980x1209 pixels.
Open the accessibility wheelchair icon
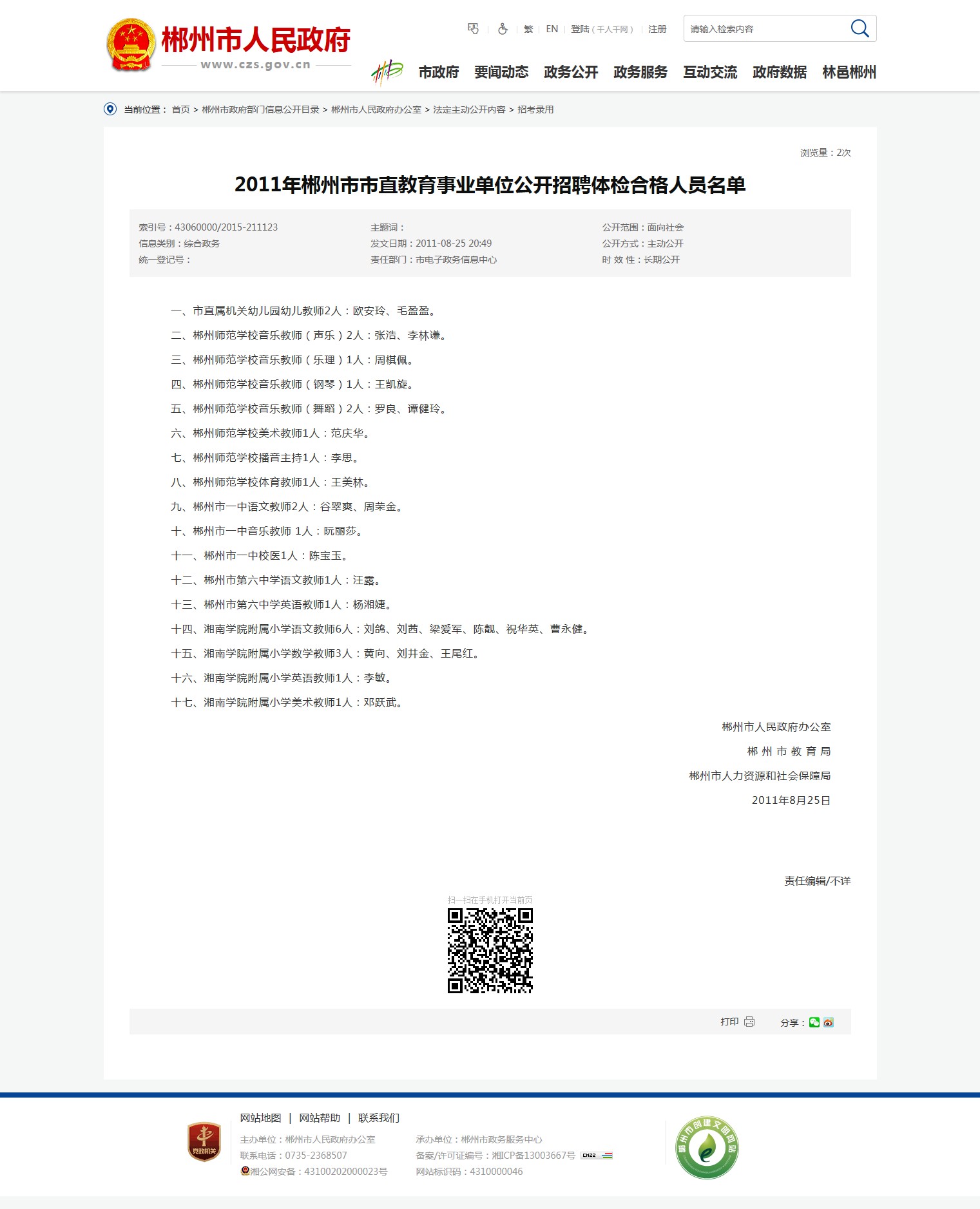click(503, 29)
